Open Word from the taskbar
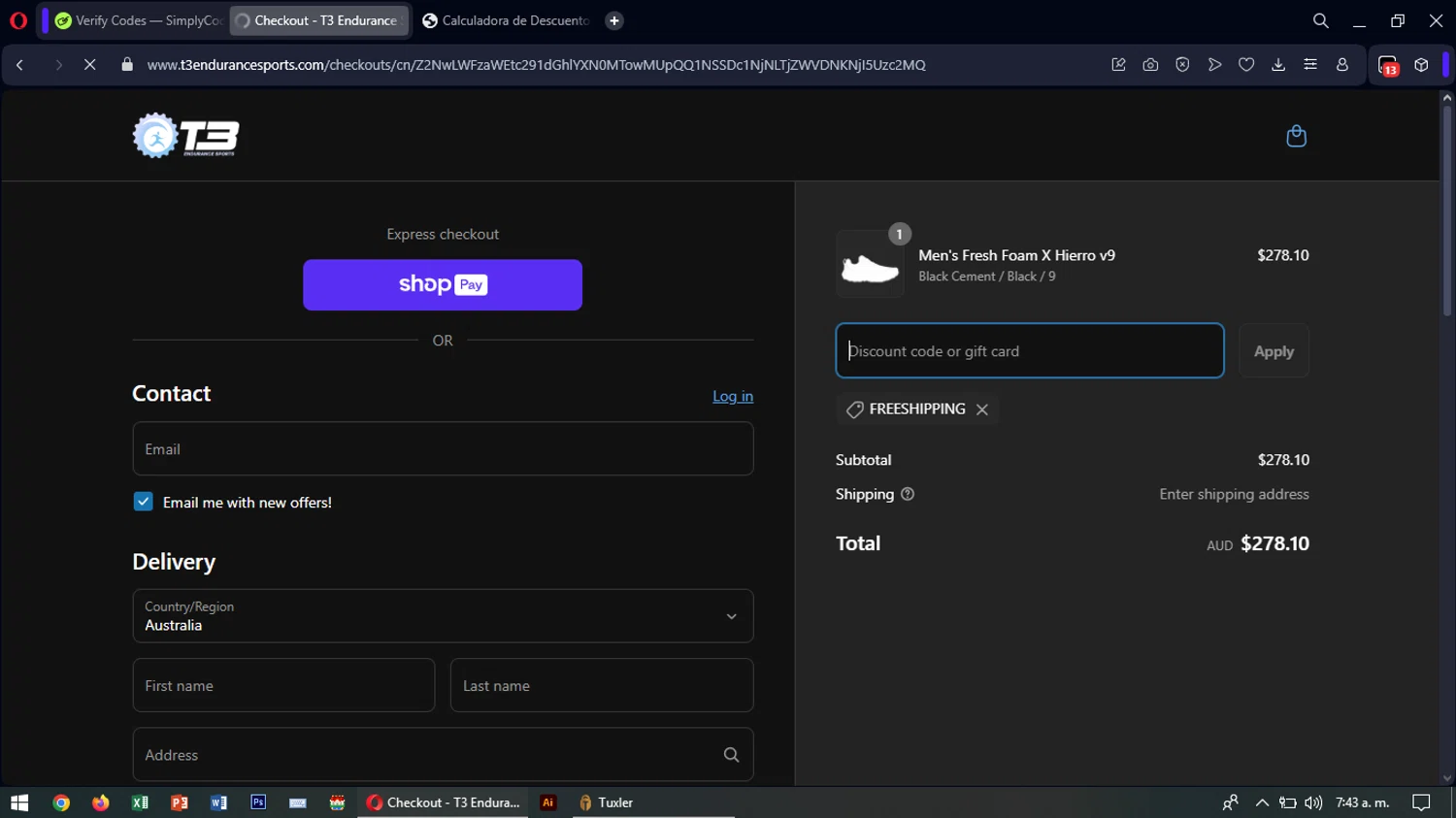 point(218,802)
